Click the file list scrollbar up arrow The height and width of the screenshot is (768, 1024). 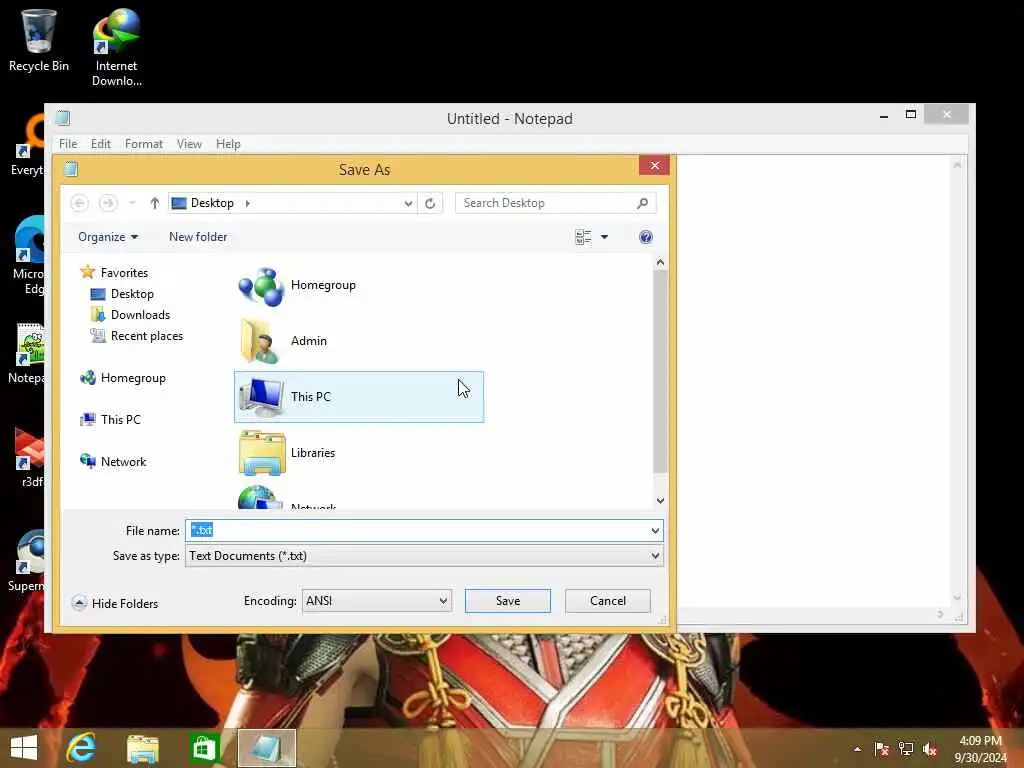pos(660,263)
